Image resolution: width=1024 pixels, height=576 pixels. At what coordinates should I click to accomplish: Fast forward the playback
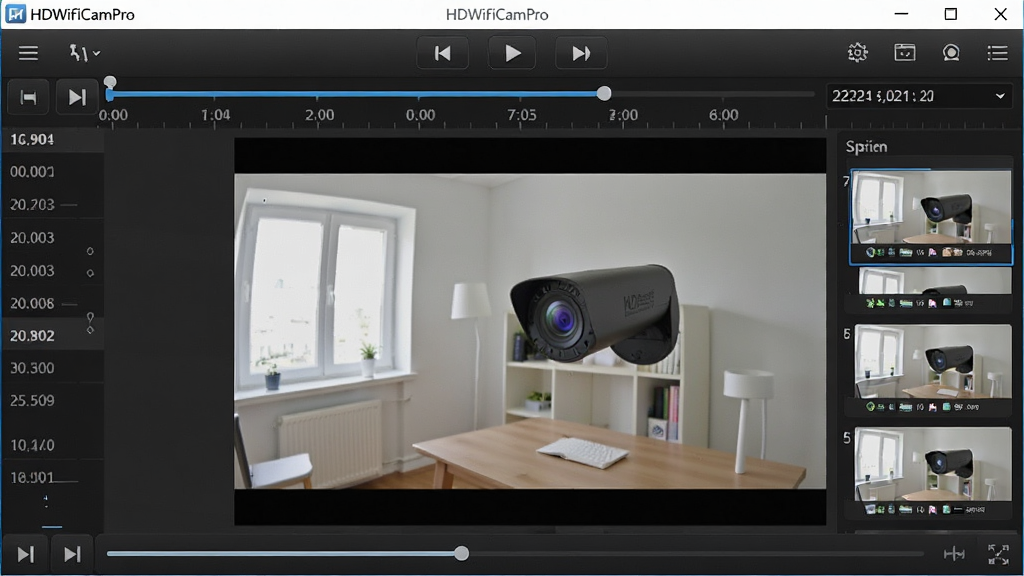[x=581, y=53]
